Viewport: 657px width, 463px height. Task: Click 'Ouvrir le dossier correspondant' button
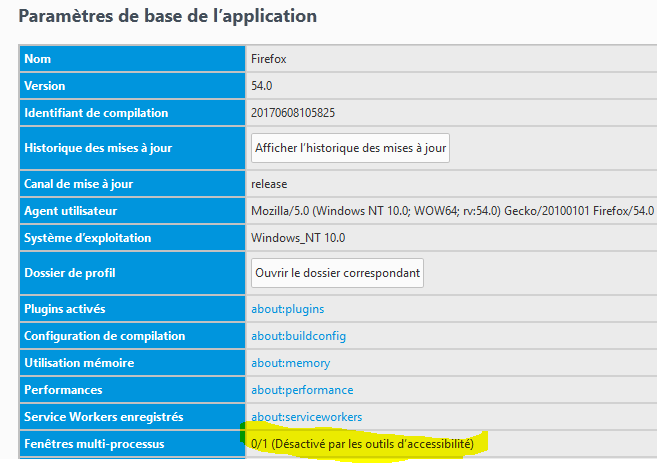[337, 273]
